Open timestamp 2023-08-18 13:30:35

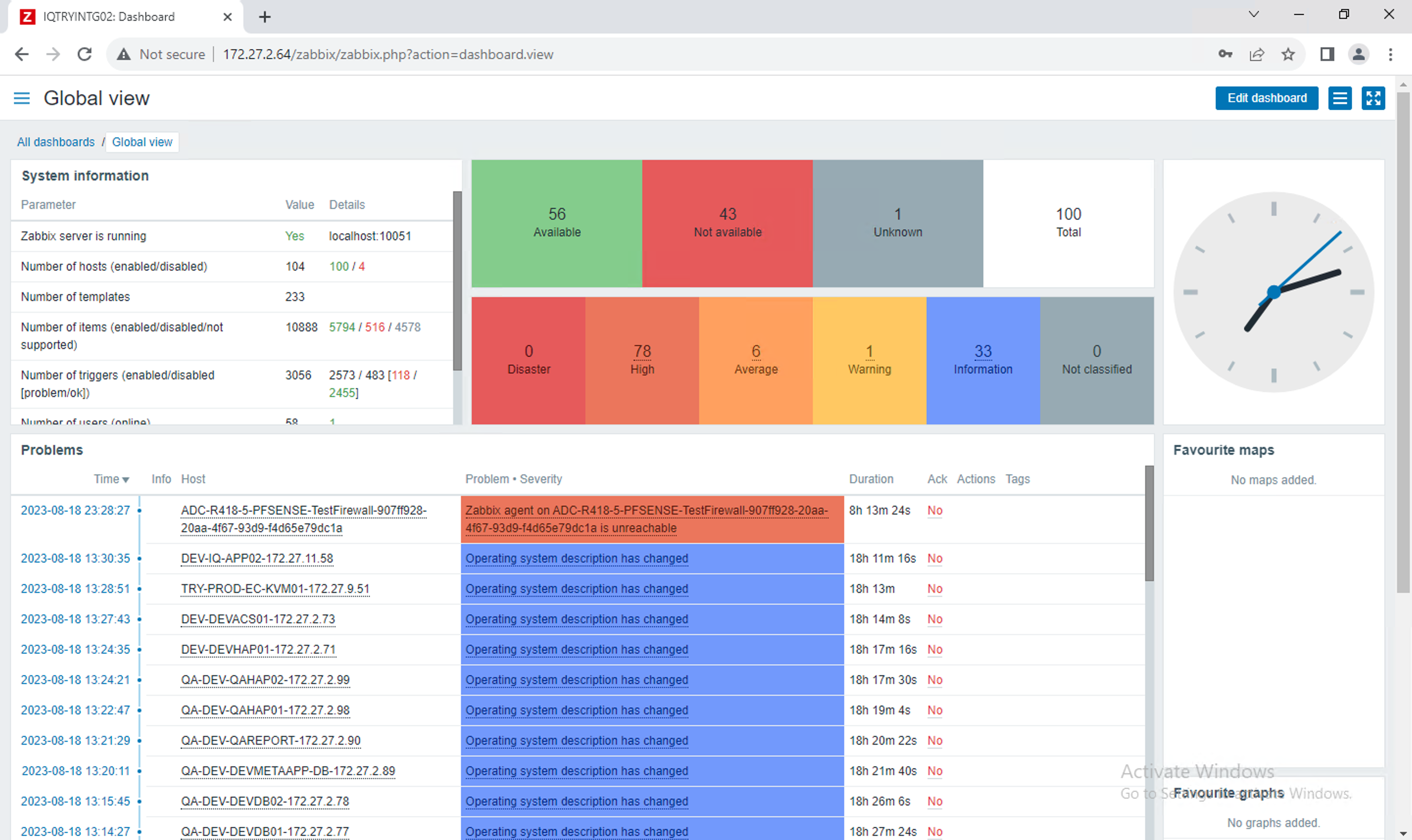pyautogui.click(x=76, y=559)
